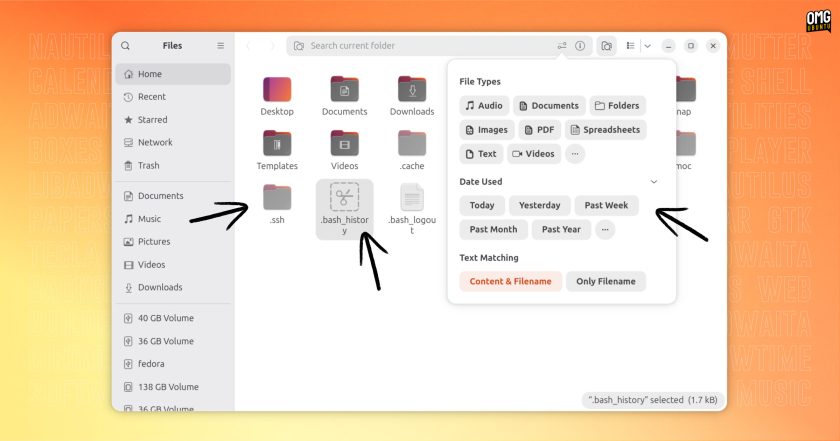Open the hamburger main menu icon
Viewport: 840px width, 441px height.
coord(220,46)
